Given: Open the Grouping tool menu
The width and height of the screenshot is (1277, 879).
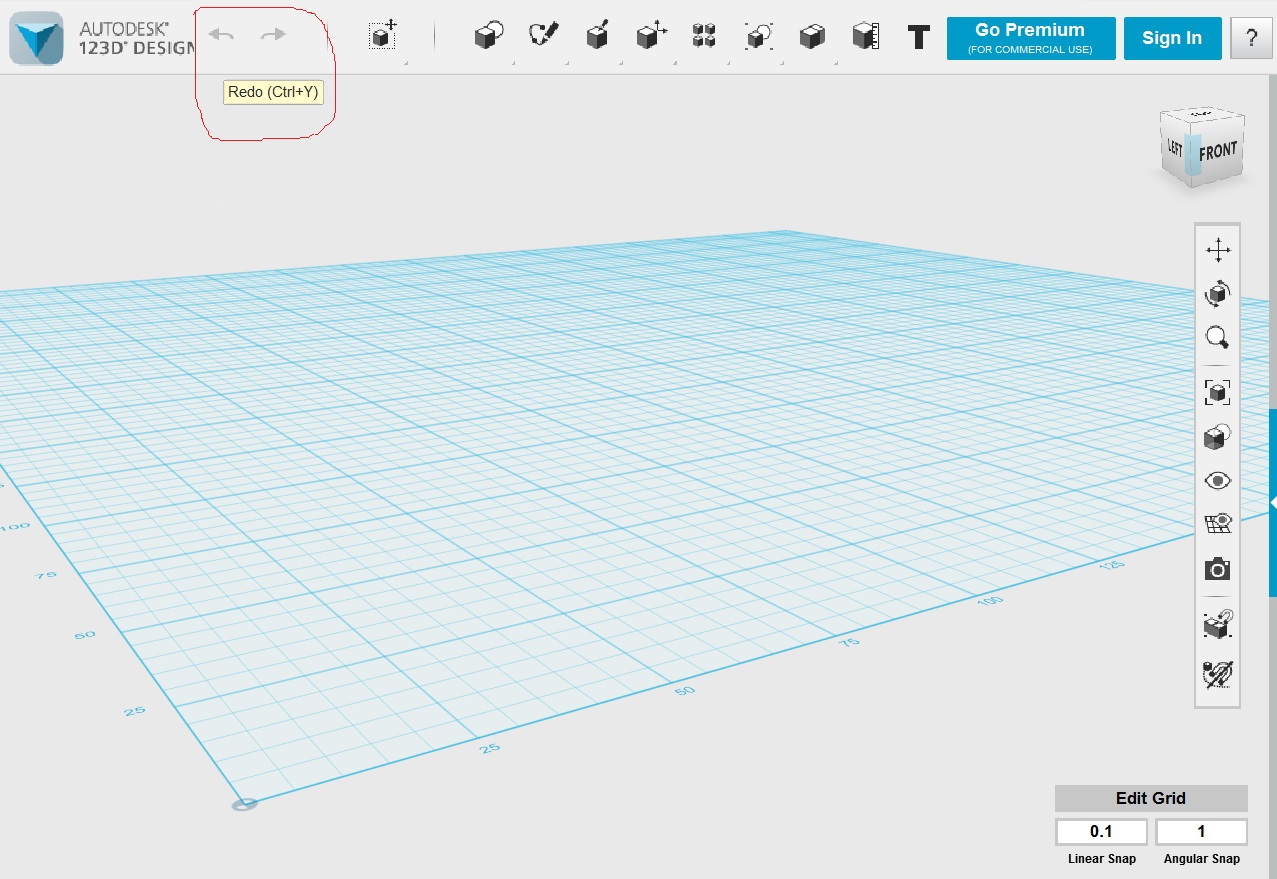Looking at the screenshot, I should click(759, 37).
